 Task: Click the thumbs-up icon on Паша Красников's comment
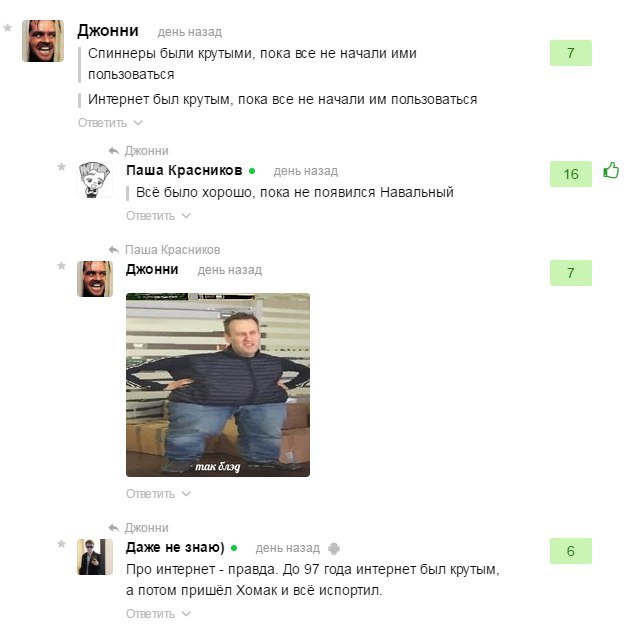tap(611, 170)
